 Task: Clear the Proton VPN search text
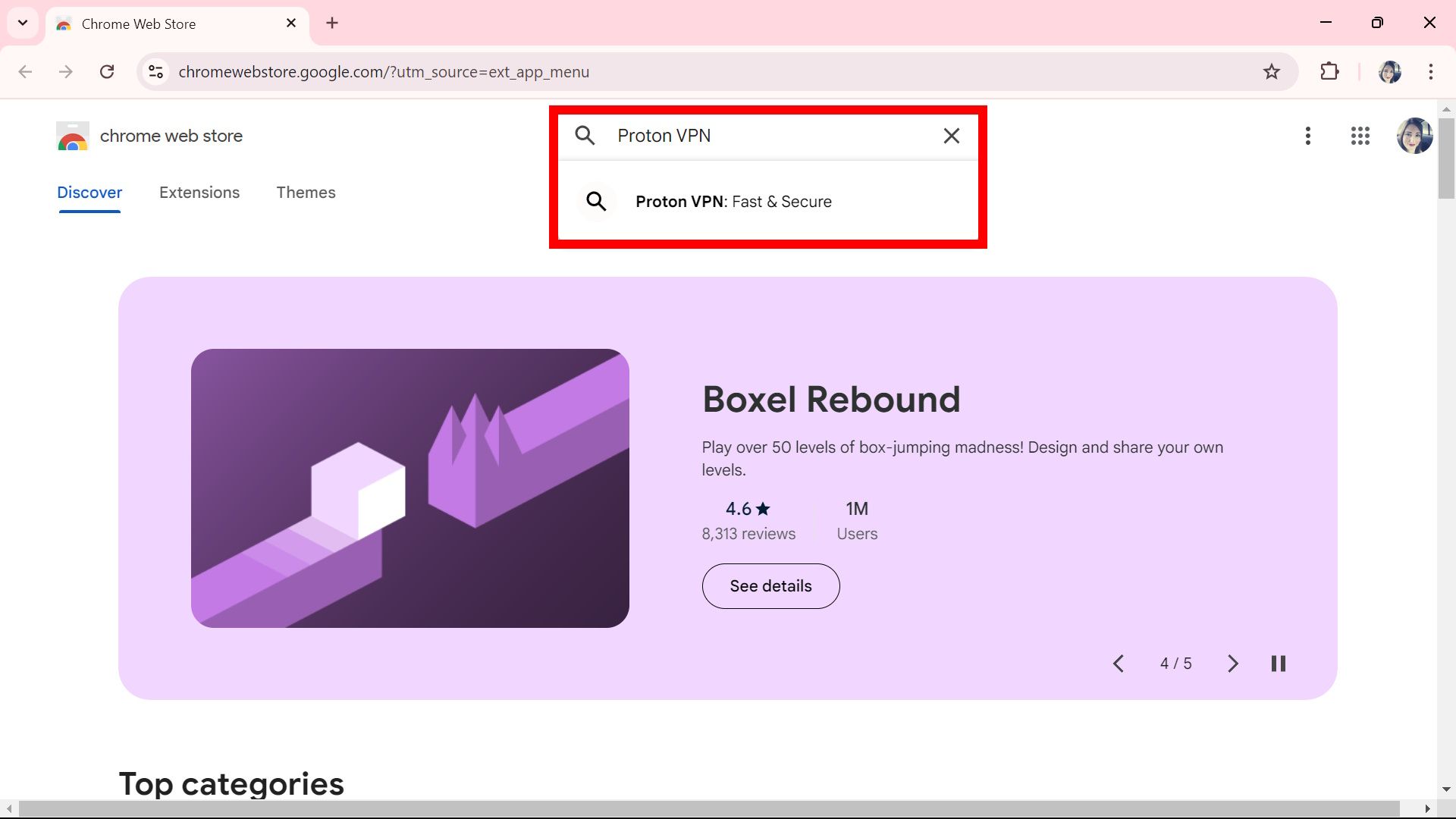click(951, 136)
